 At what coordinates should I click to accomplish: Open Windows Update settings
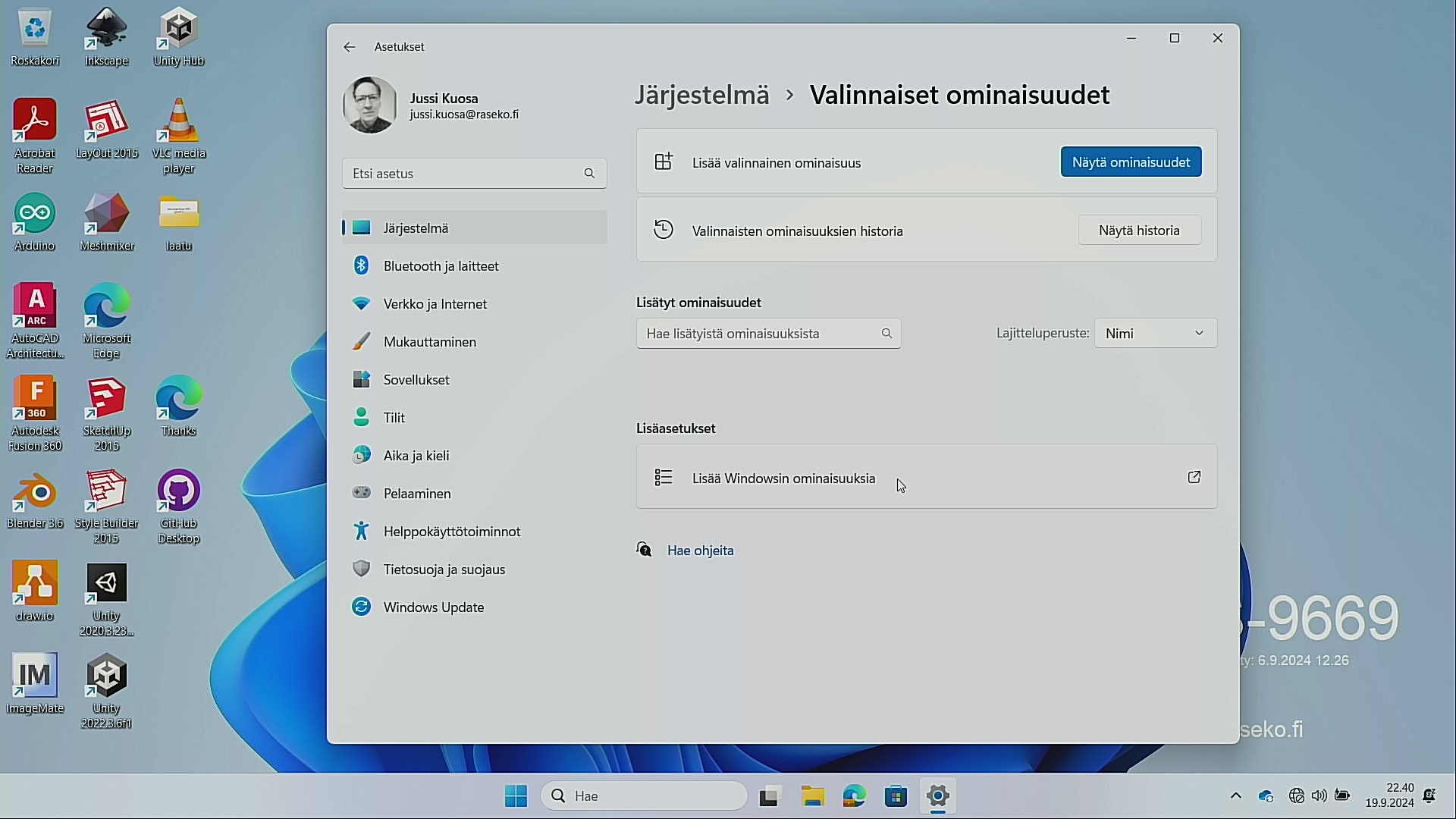coord(474,607)
